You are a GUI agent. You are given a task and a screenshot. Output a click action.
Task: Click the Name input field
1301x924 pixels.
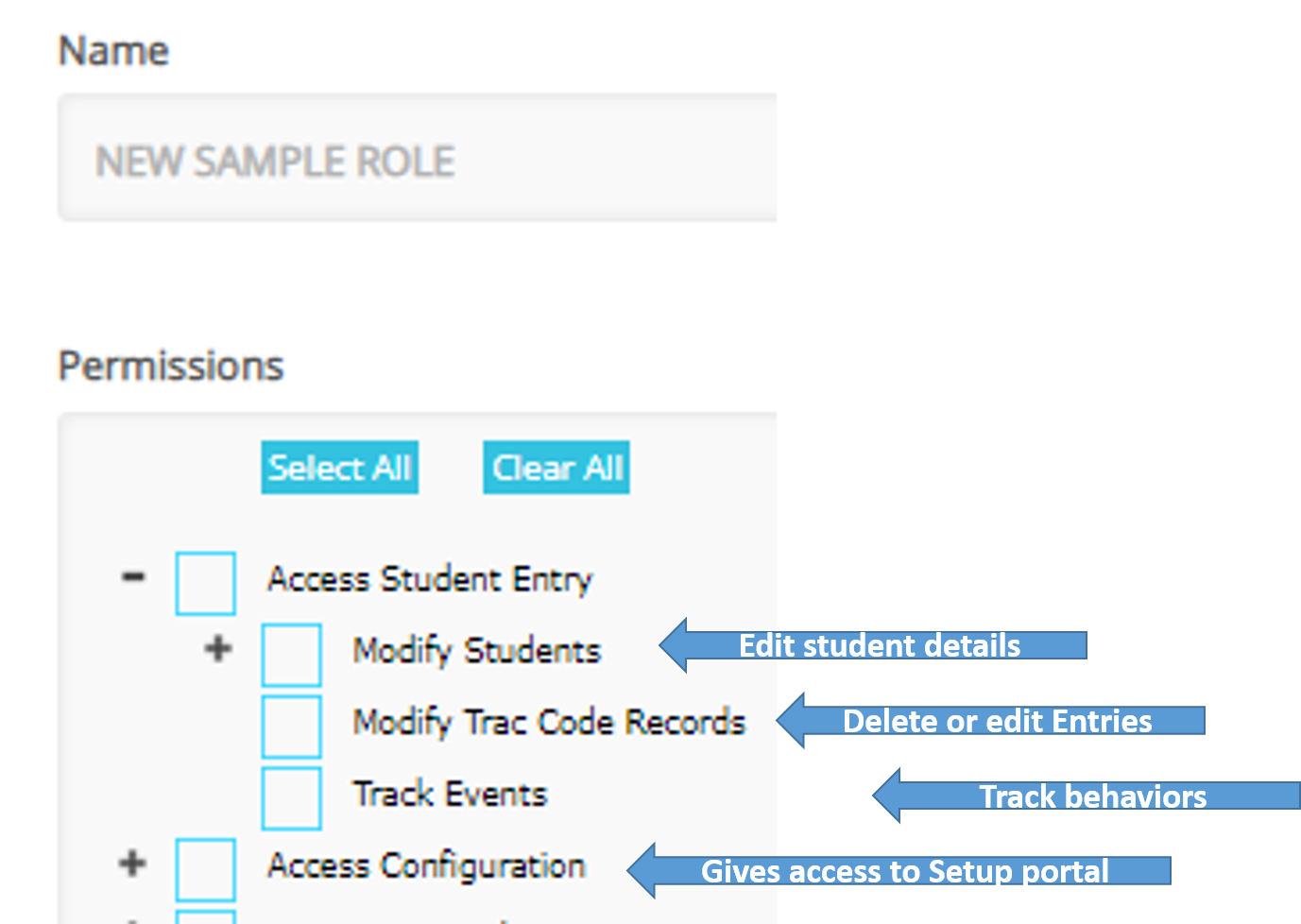pyautogui.click(x=416, y=159)
